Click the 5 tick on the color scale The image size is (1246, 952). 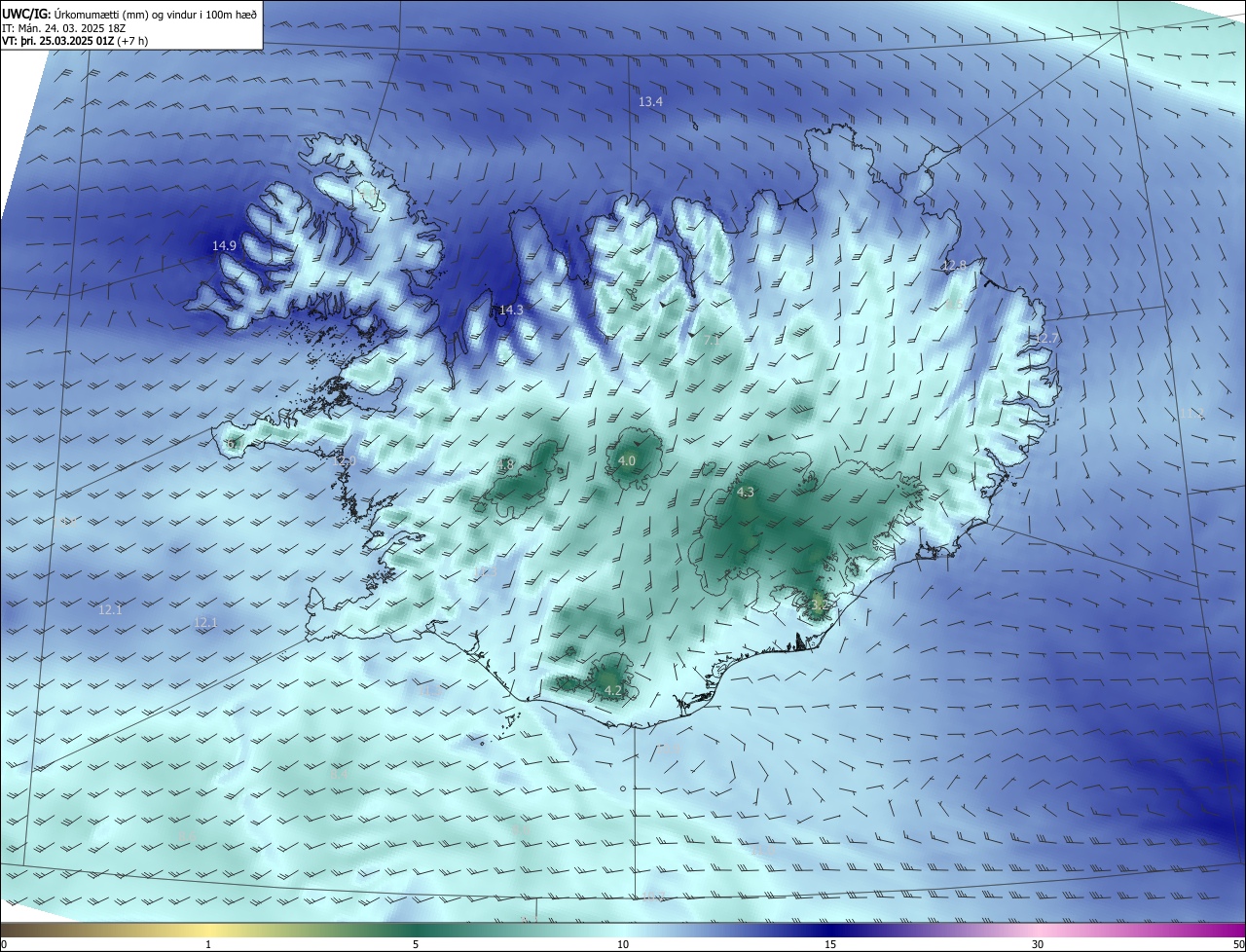click(416, 944)
